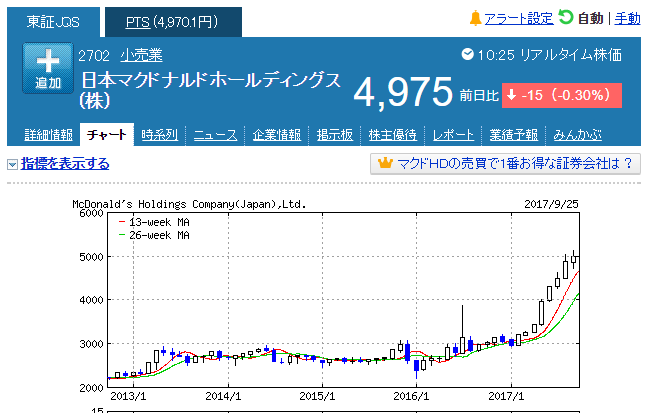The height and width of the screenshot is (413, 654).
Task: Click the alert bell icon
Action: (475, 18)
